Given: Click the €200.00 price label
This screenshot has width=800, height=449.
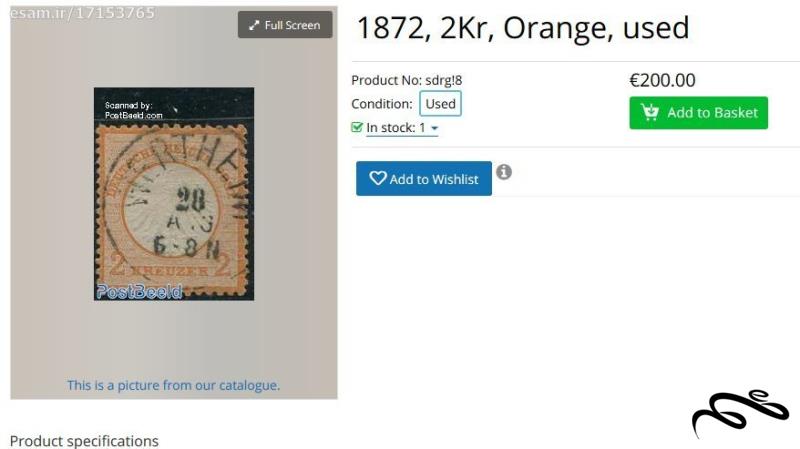Looking at the screenshot, I should coord(662,80).
